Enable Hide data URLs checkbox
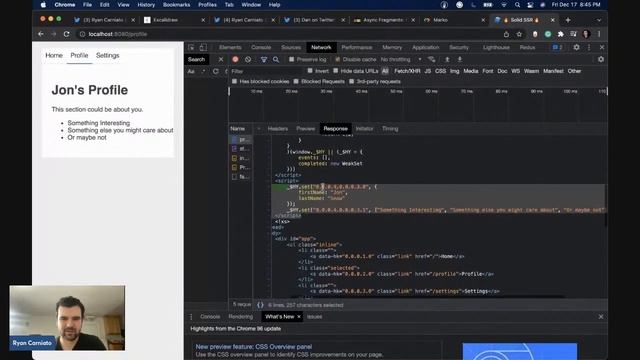 [336, 71]
